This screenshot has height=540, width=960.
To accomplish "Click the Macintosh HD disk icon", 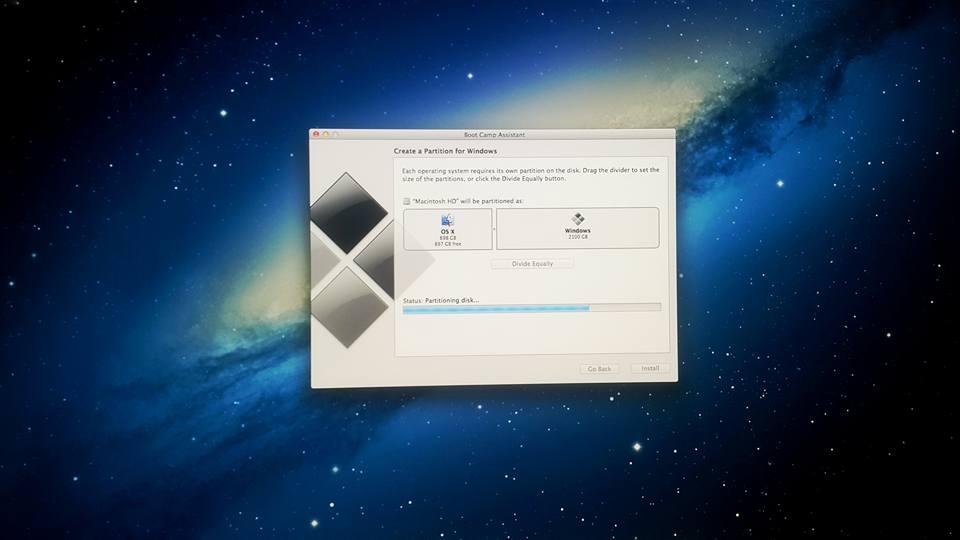I will [407, 201].
